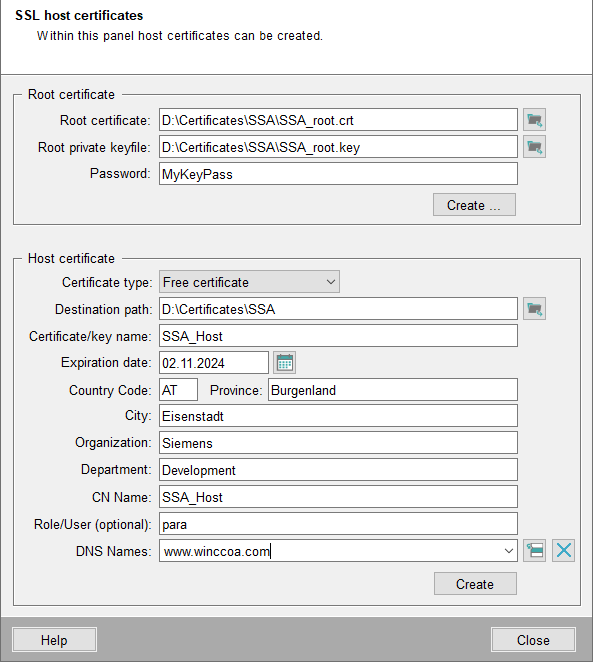This screenshot has height=662, width=593.
Task: Expand the DNS Names dropdown arrow
Action: coord(509,551)
